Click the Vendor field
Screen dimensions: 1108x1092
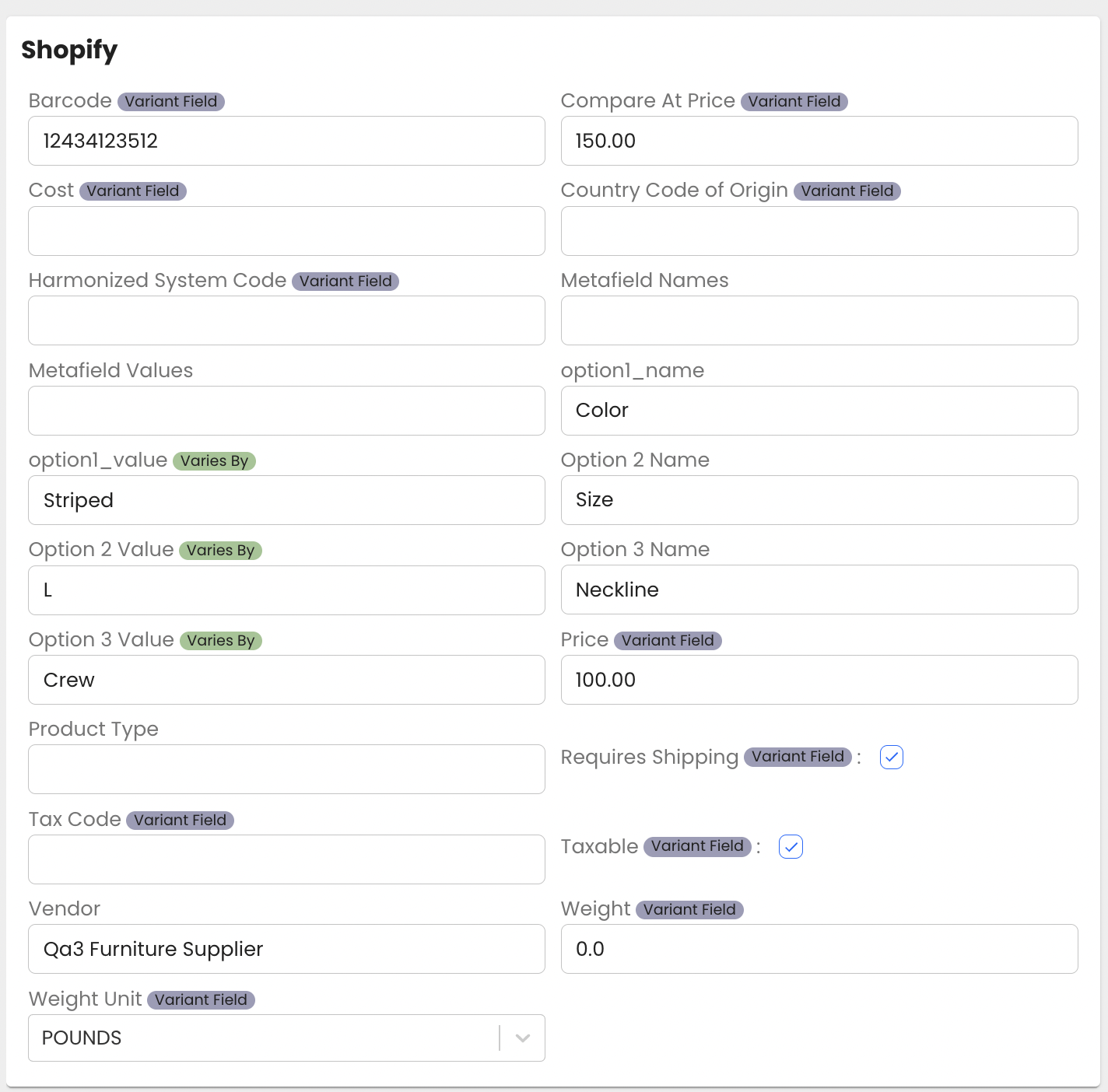click(x=286, y=949)
